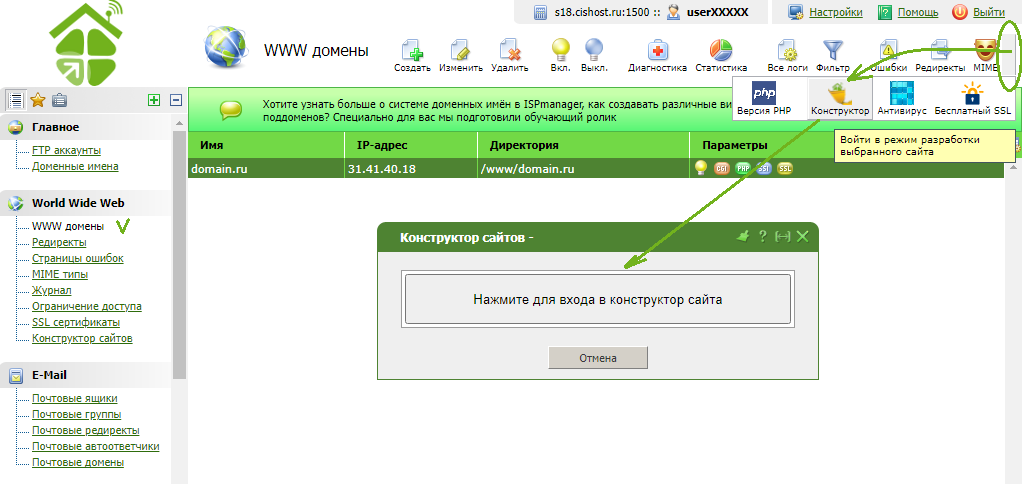Collapse all menu sections with minus icon
Image resolution: width=1022 pixels, height=484 pixels.
tap(175, 100)
